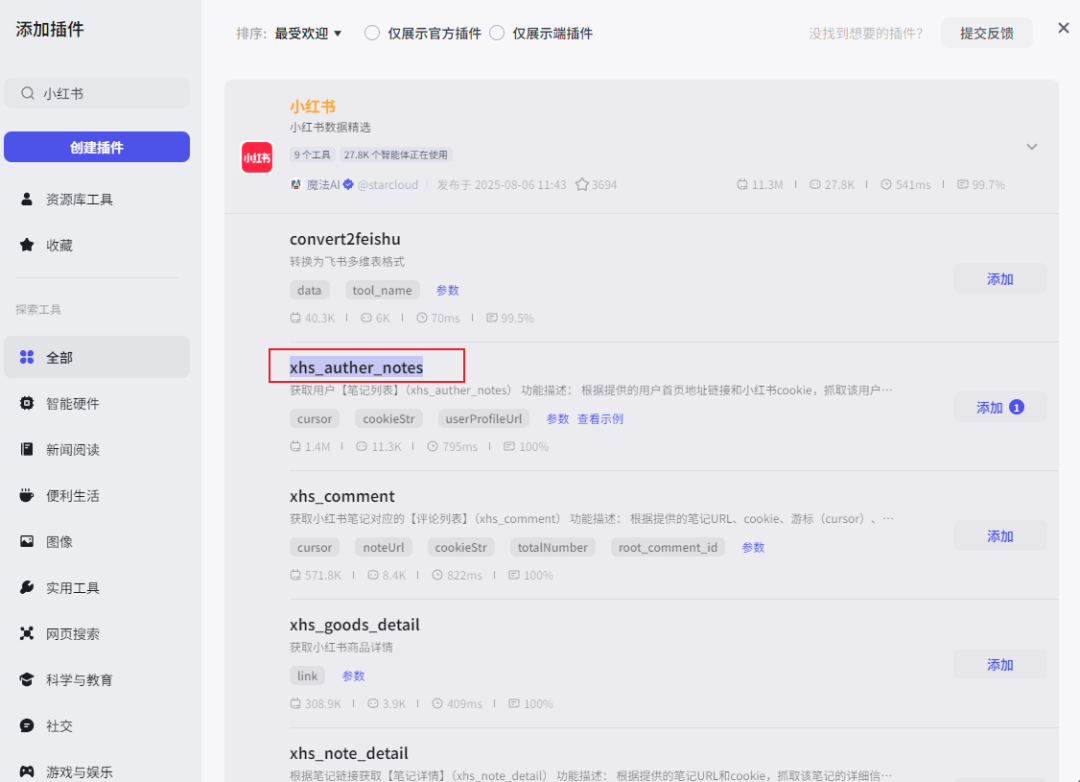This screenshot has width=1080, height=782.
Task: Select 科学与教育 category
Action: (x=96, y=679)
